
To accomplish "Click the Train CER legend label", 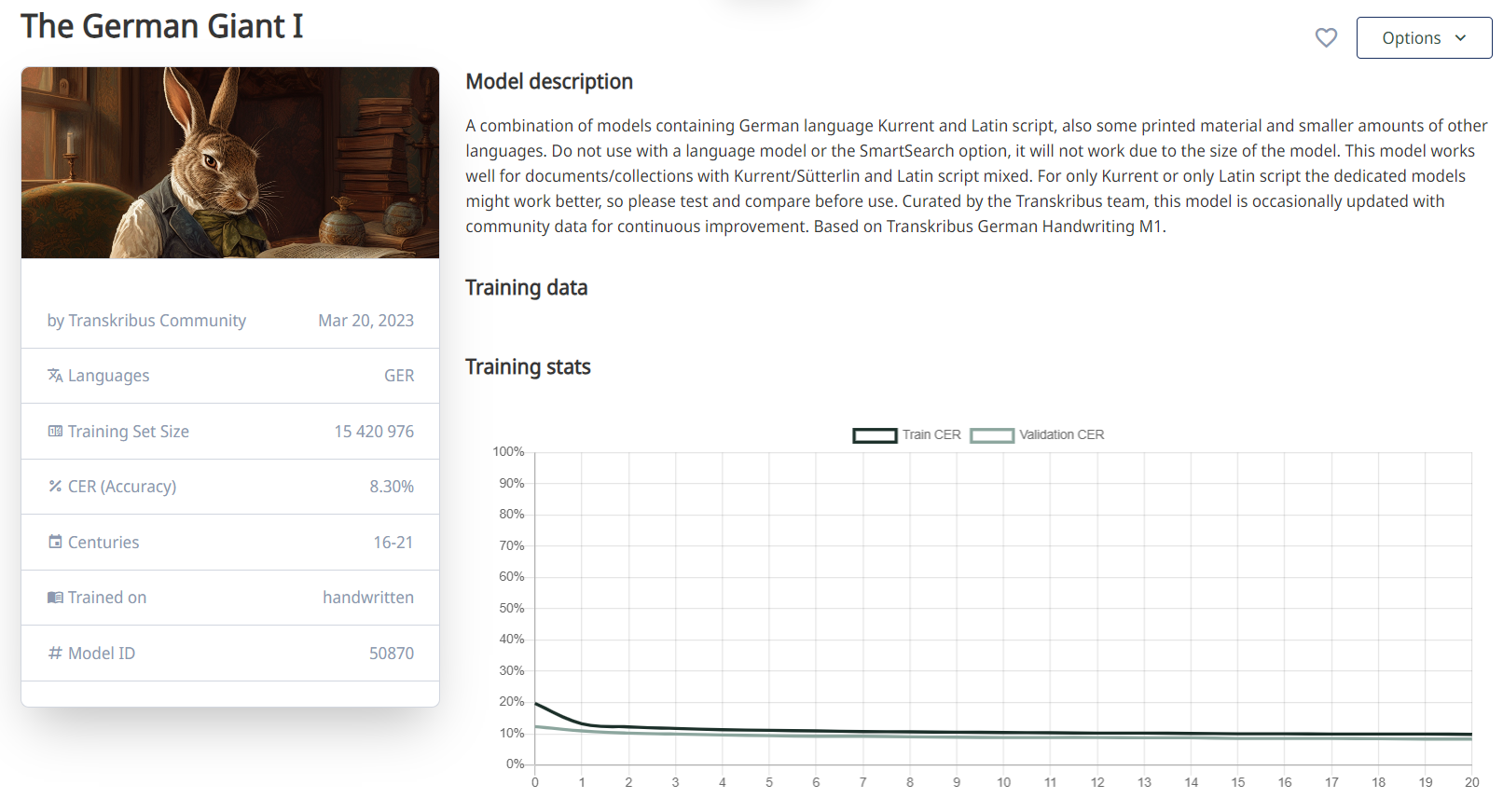I will [931, 435].
